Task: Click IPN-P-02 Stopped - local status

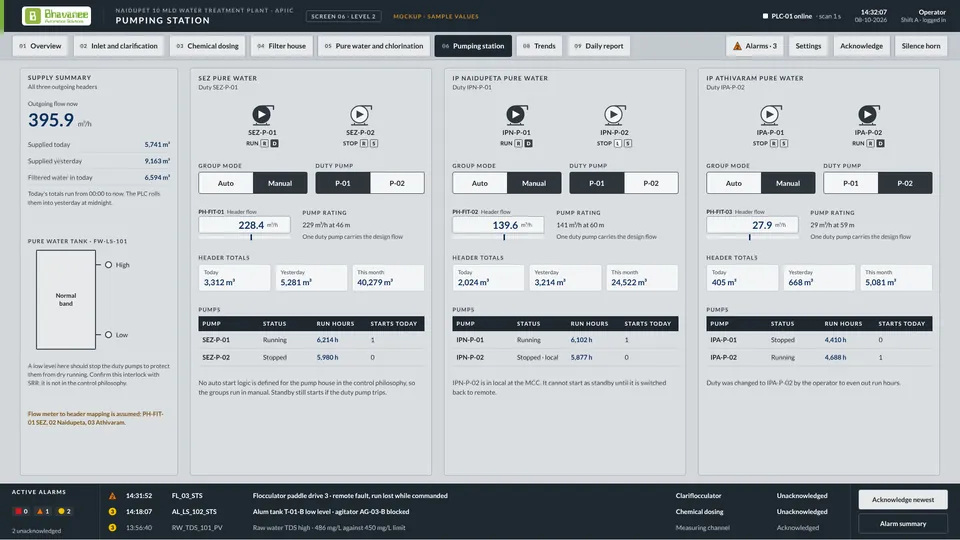Action: 538,358
